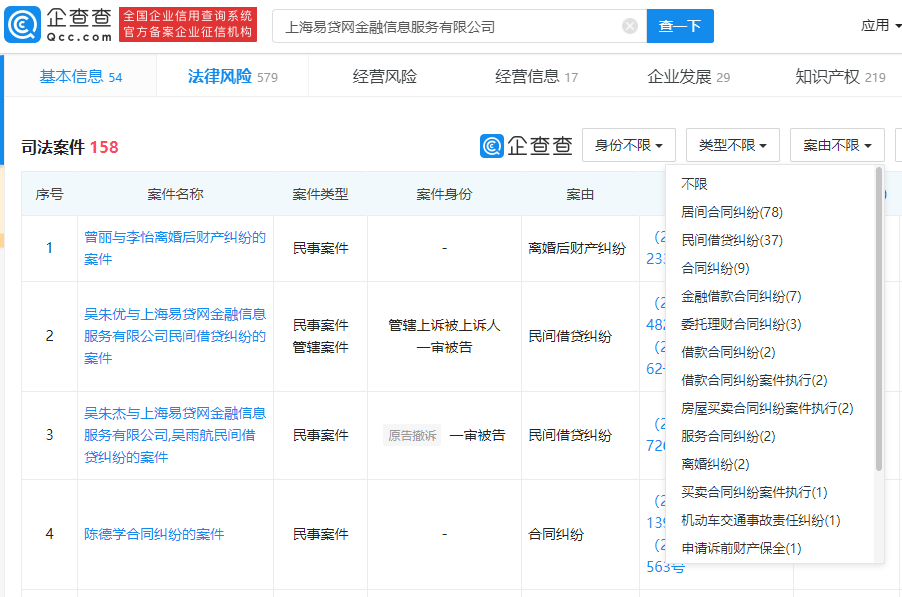Clear the search box using the X icon
The height and width of the screenshot is (597, 902).
pyautogui.click(x=629, y=26)
